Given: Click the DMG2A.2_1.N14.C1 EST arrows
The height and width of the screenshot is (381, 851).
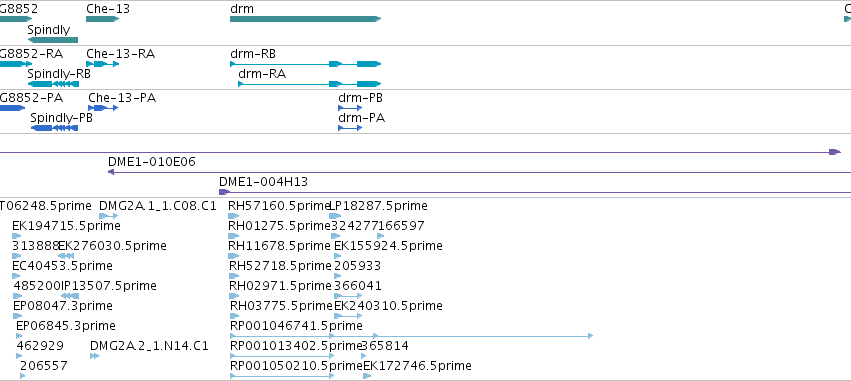Looking at the screenshot, I should (x=94, y=356).
